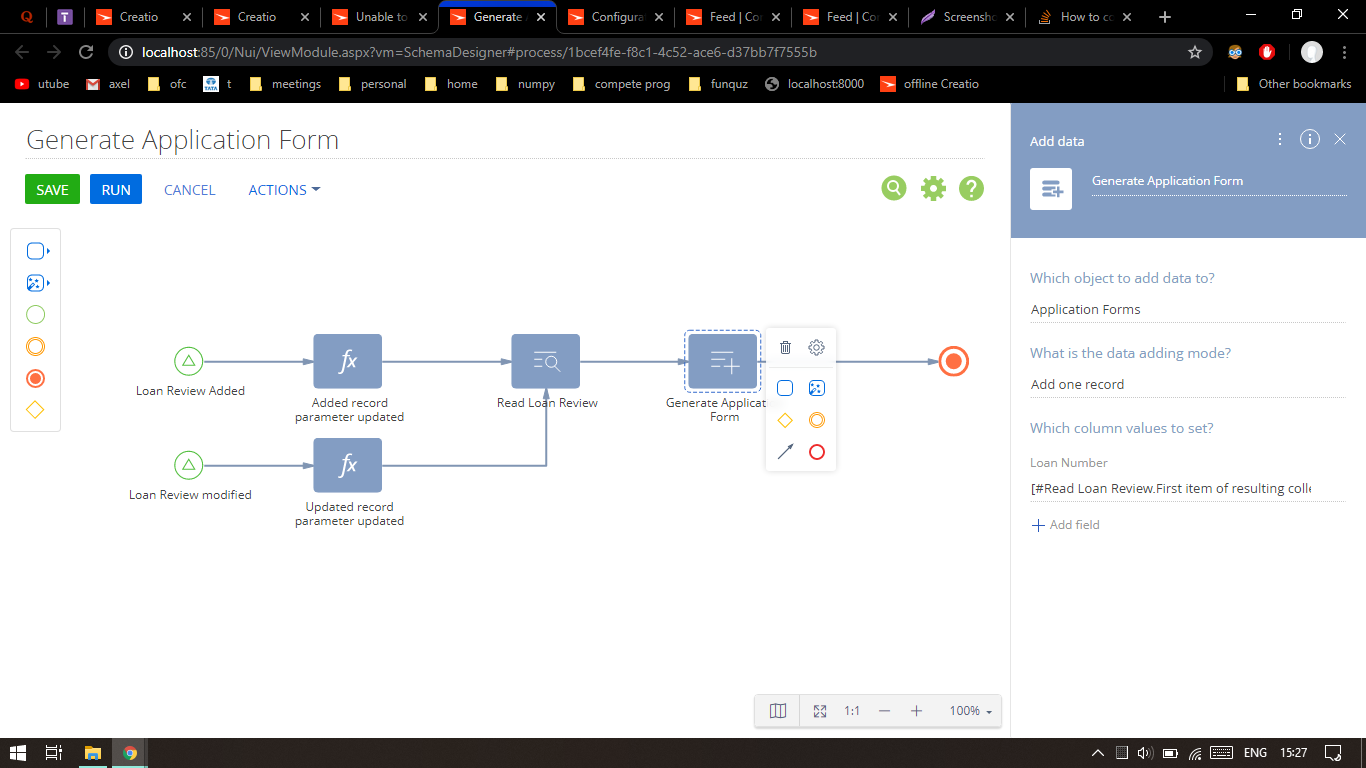
Task: Switch to the 'Unable to' browser tab
Action: 379,17
